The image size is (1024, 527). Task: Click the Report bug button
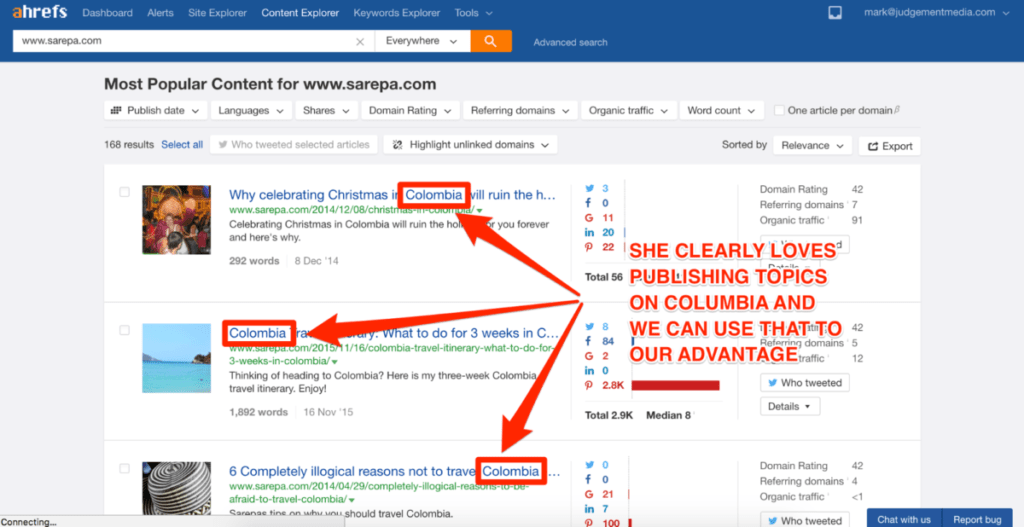click(x=977, y=519)
